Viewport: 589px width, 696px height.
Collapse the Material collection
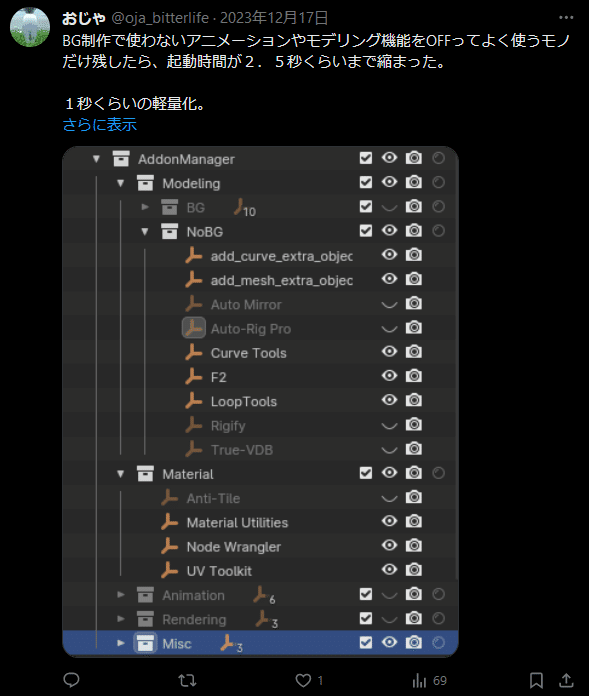(120, 474)
